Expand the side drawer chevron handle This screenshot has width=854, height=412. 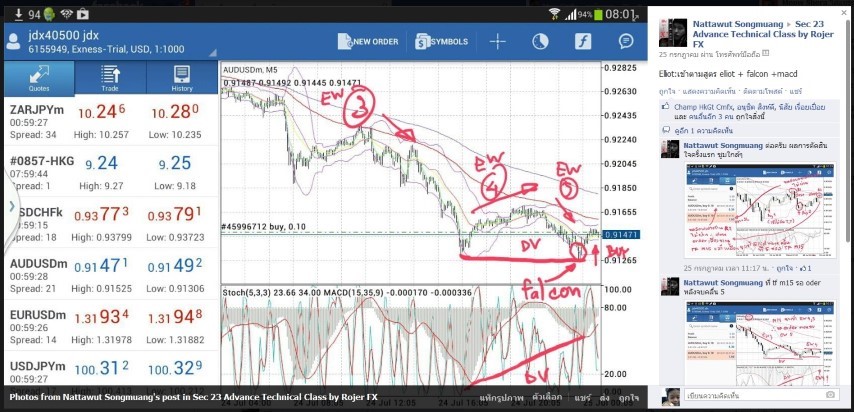[x=11, y=206]
